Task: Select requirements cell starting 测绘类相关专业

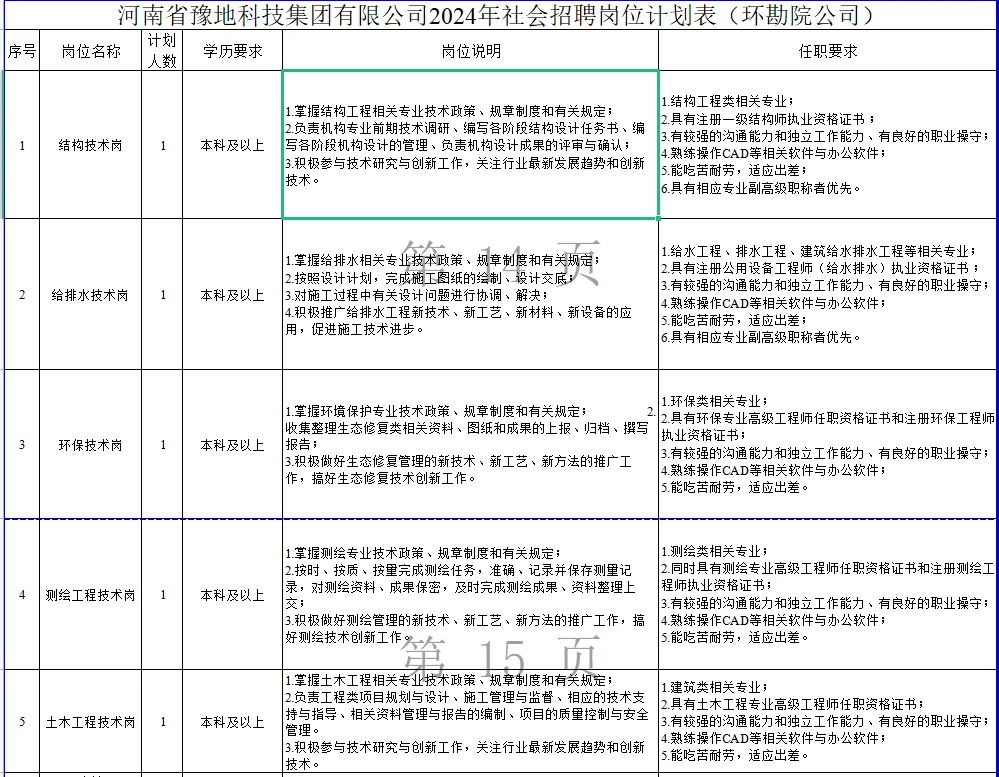Action: (829, 594)
